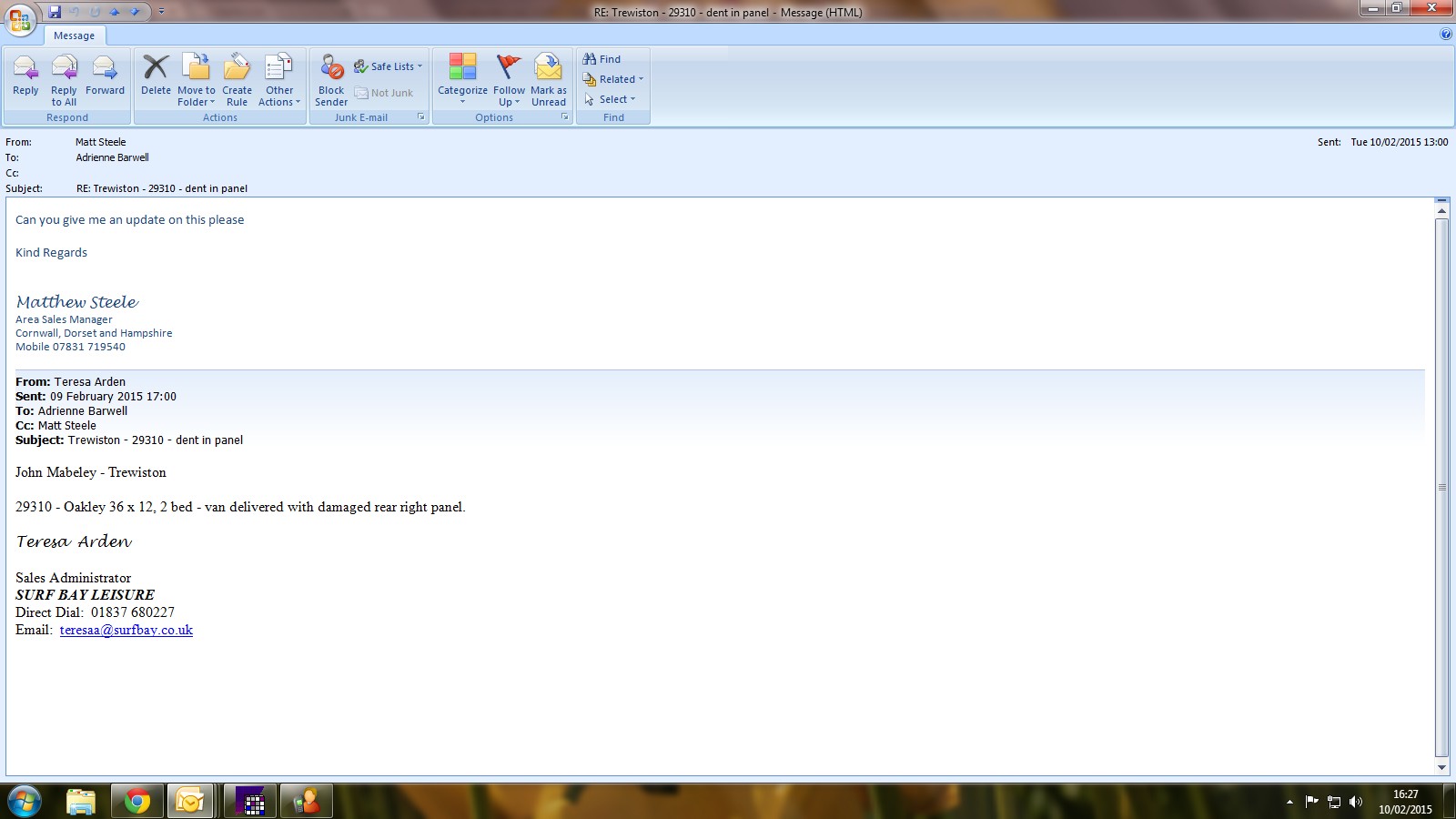The image size is (1456, 819).
Task: Reply to the email
Action: tap(25, 76)
